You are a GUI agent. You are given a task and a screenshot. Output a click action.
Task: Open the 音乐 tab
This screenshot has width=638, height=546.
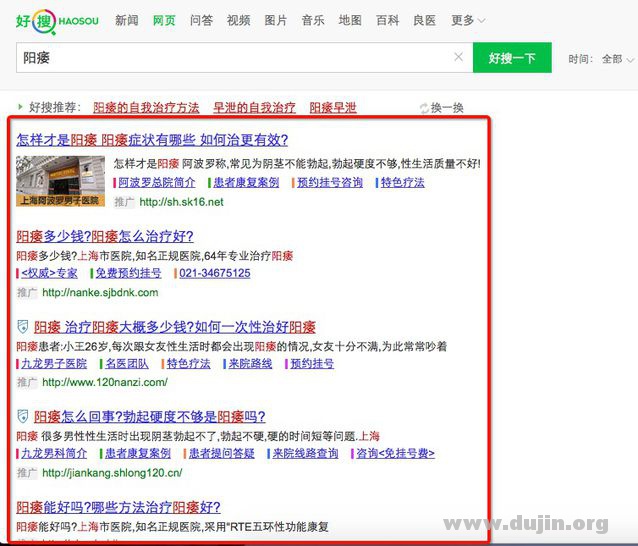(313, 20)
